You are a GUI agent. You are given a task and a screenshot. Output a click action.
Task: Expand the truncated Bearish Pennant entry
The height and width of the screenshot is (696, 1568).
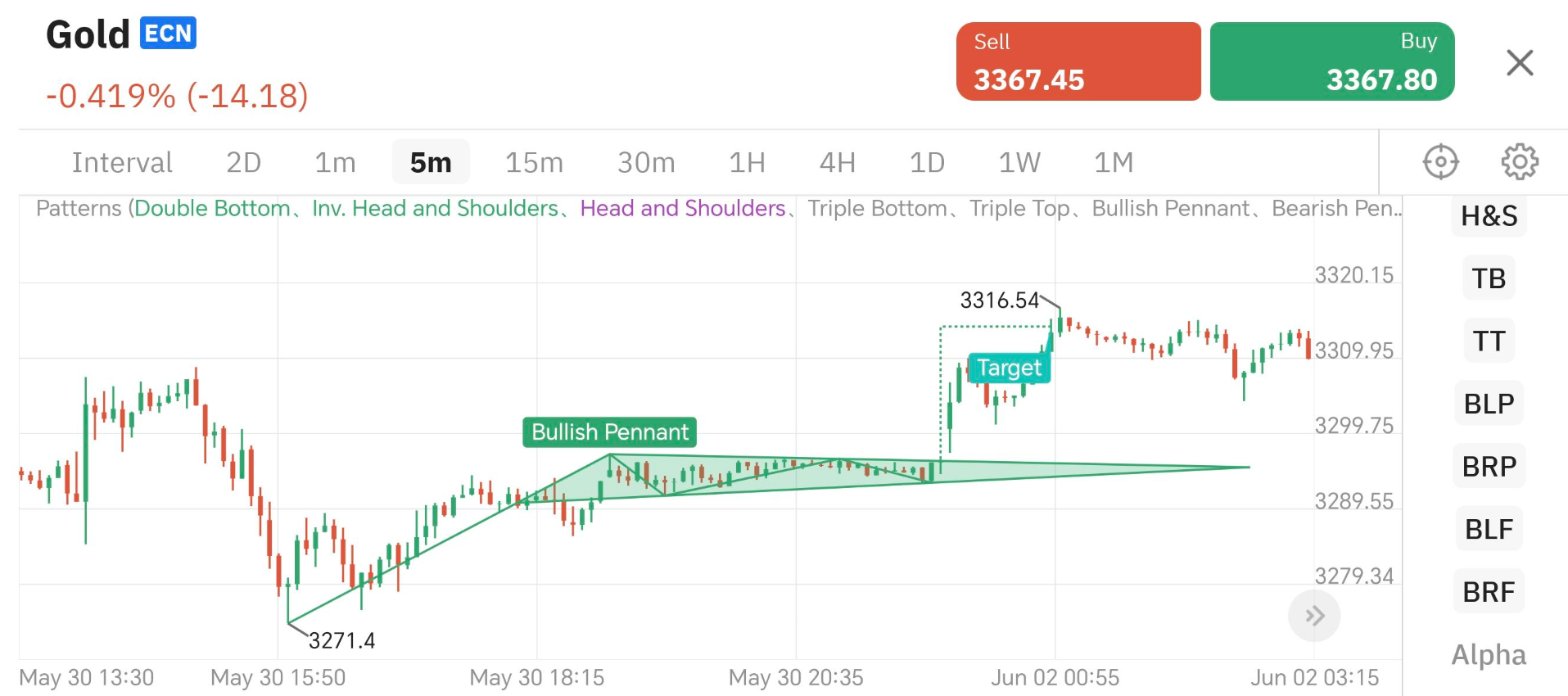(x=1335, y=208)
